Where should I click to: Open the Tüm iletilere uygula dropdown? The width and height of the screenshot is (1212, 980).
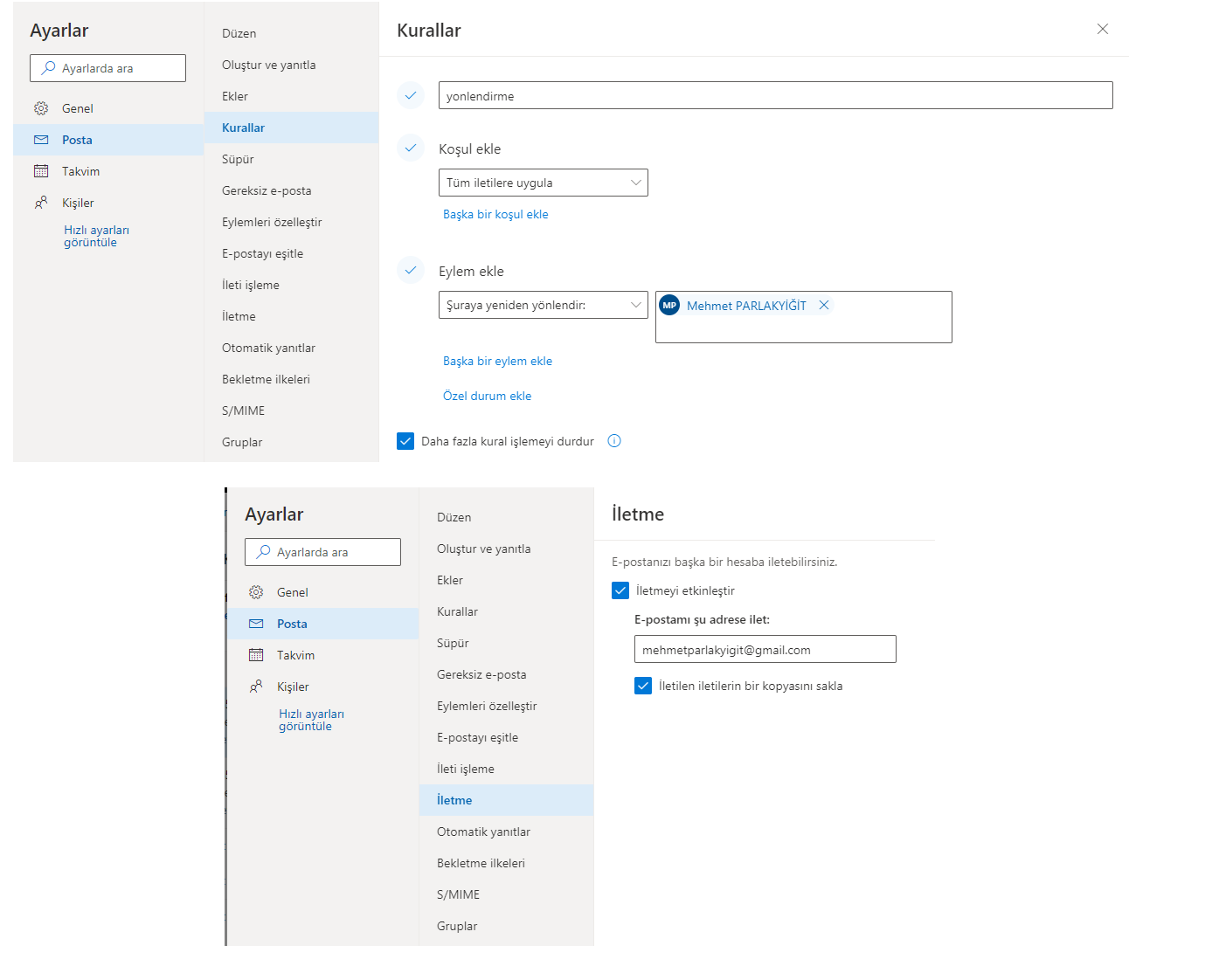click(x=544, y=183)
